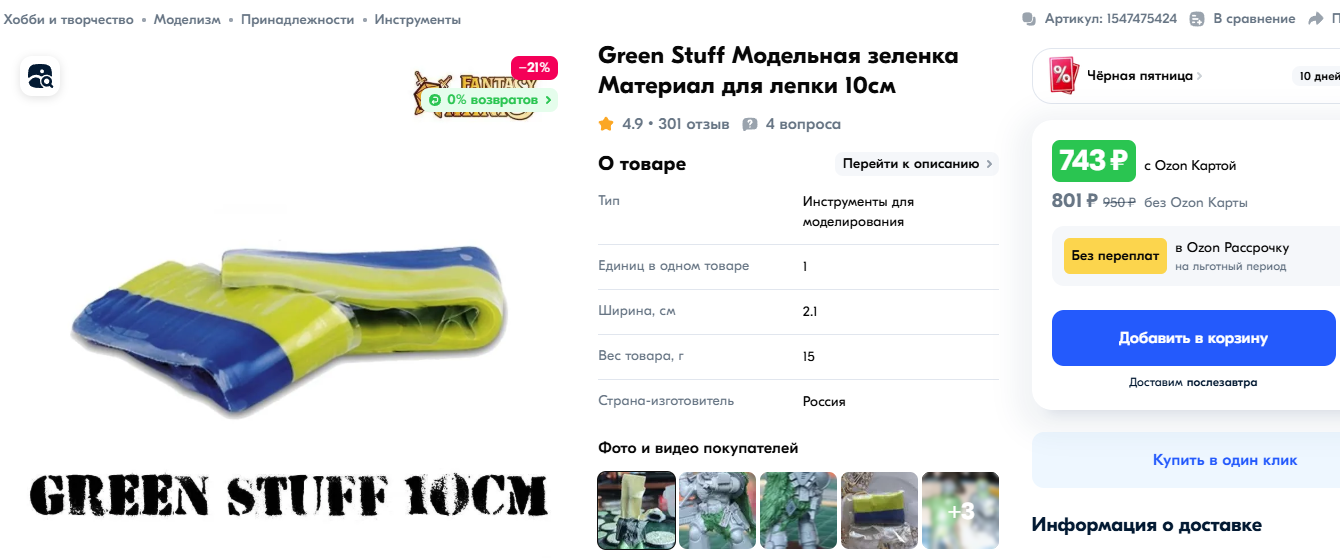Open the Моделизм breadcrumb category
This screenshot has width=1340, height=558.
coord(187,19)
